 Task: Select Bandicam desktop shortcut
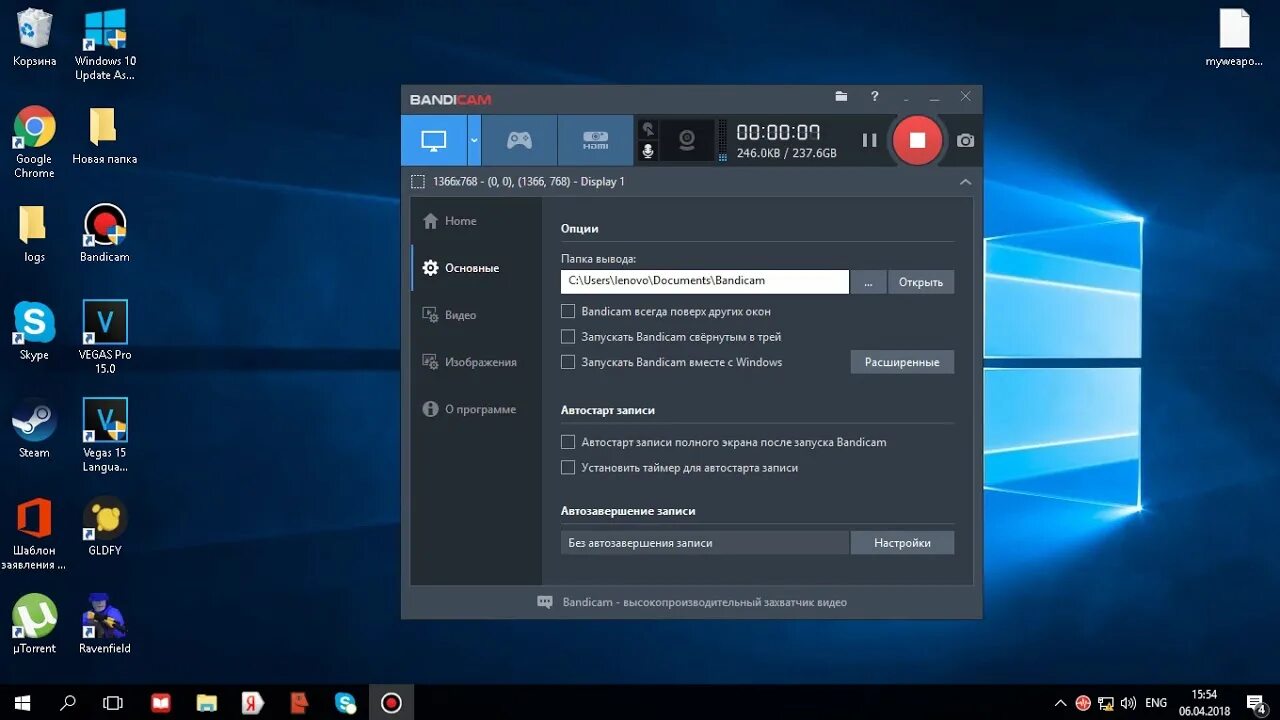tap(105, 233)
